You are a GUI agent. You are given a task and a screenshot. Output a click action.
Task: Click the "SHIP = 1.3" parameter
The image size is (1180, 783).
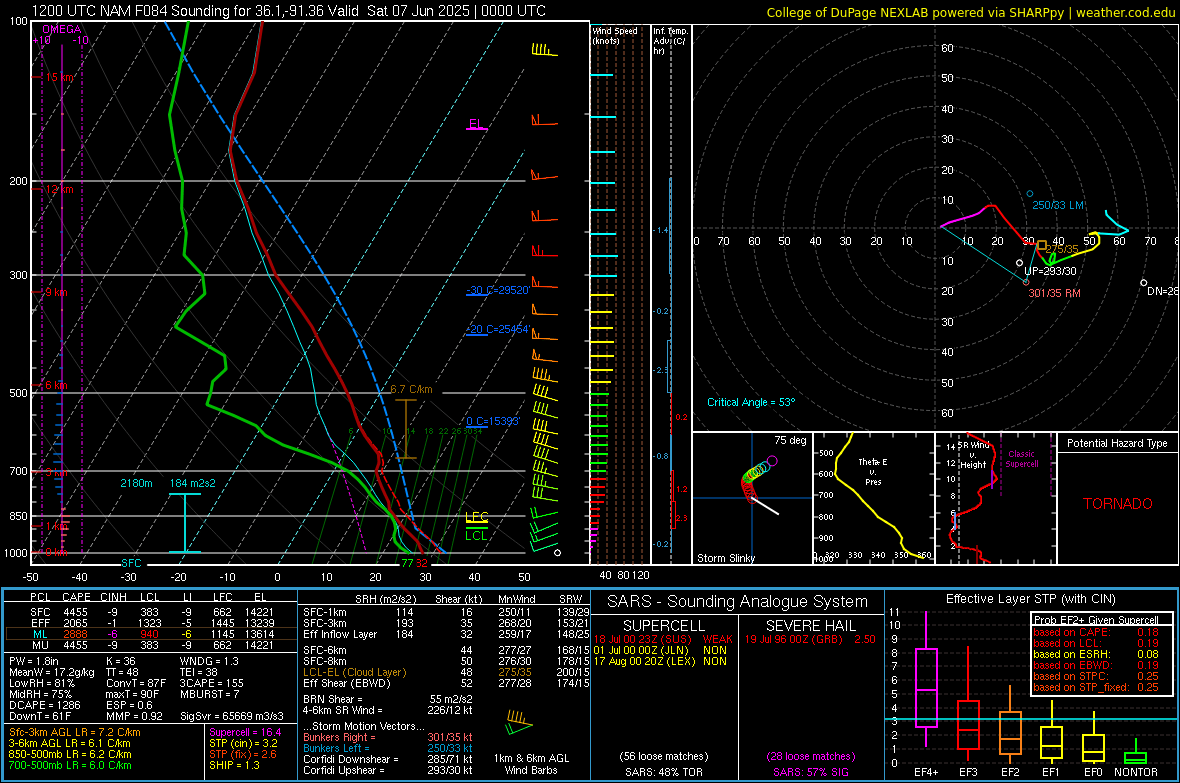point(234,765)
